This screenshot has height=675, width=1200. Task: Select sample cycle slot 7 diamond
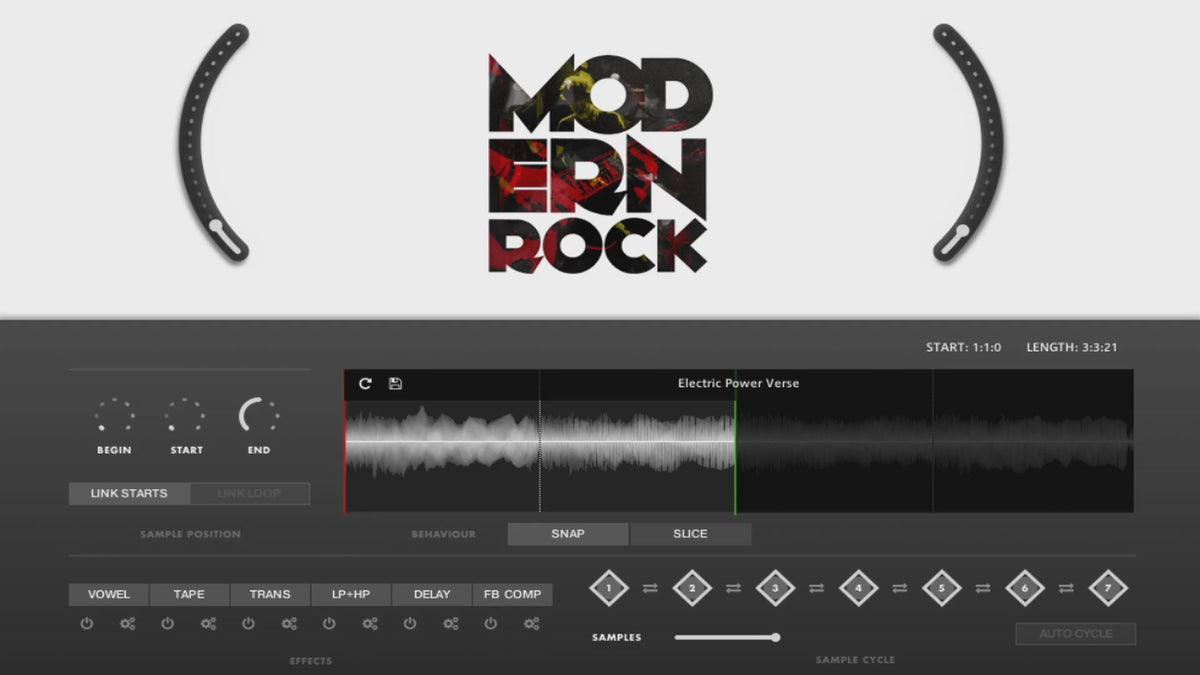(1107, 589)
